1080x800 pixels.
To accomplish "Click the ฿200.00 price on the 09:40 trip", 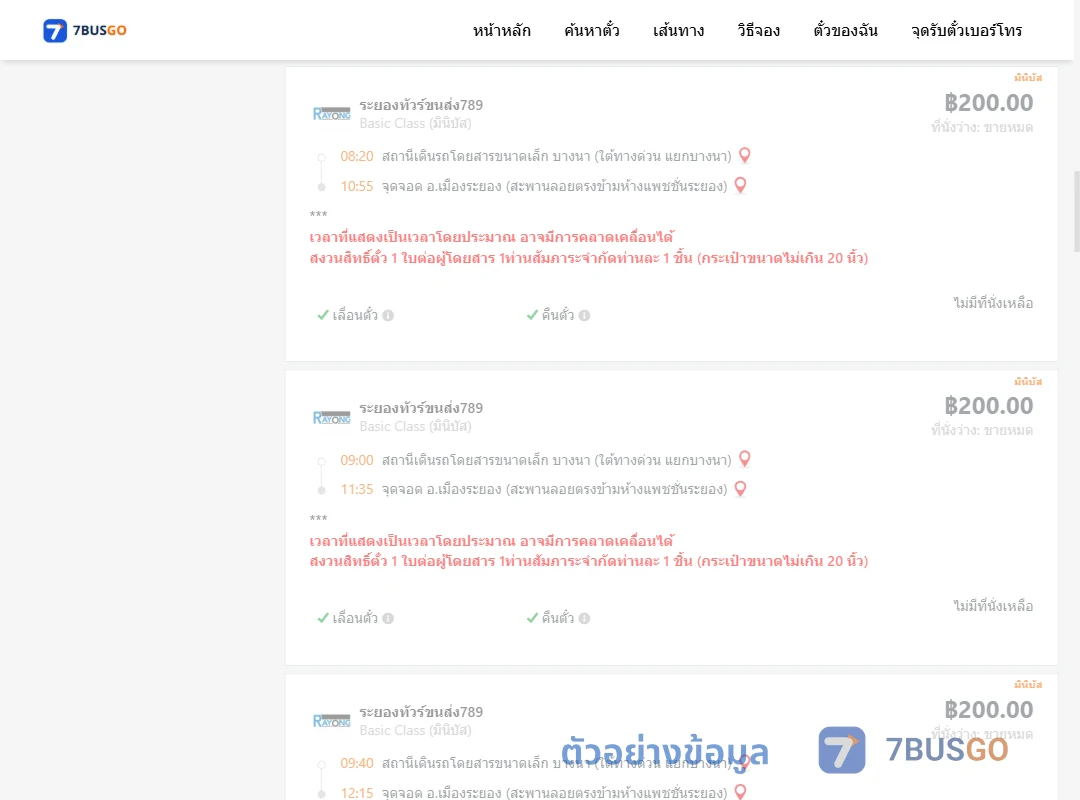I will [x=988, y=710].
